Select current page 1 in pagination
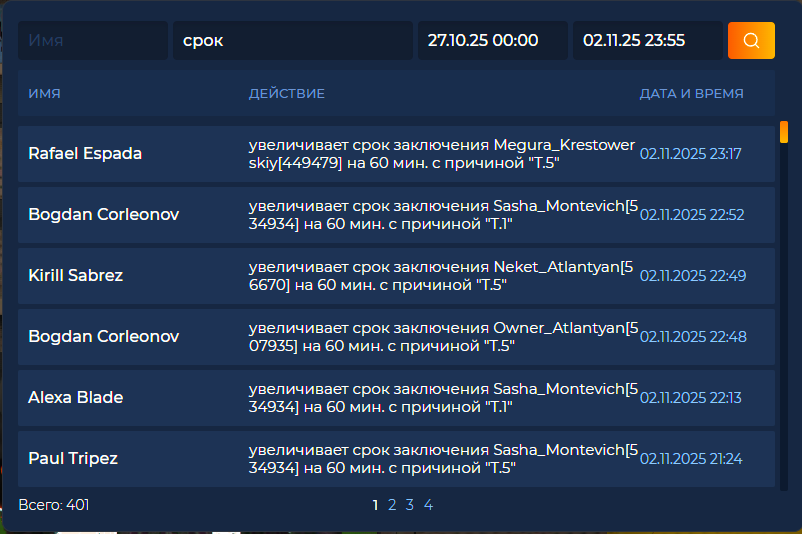Image resolution: width=802 pixels, height=534 pixels. point(375,505)
